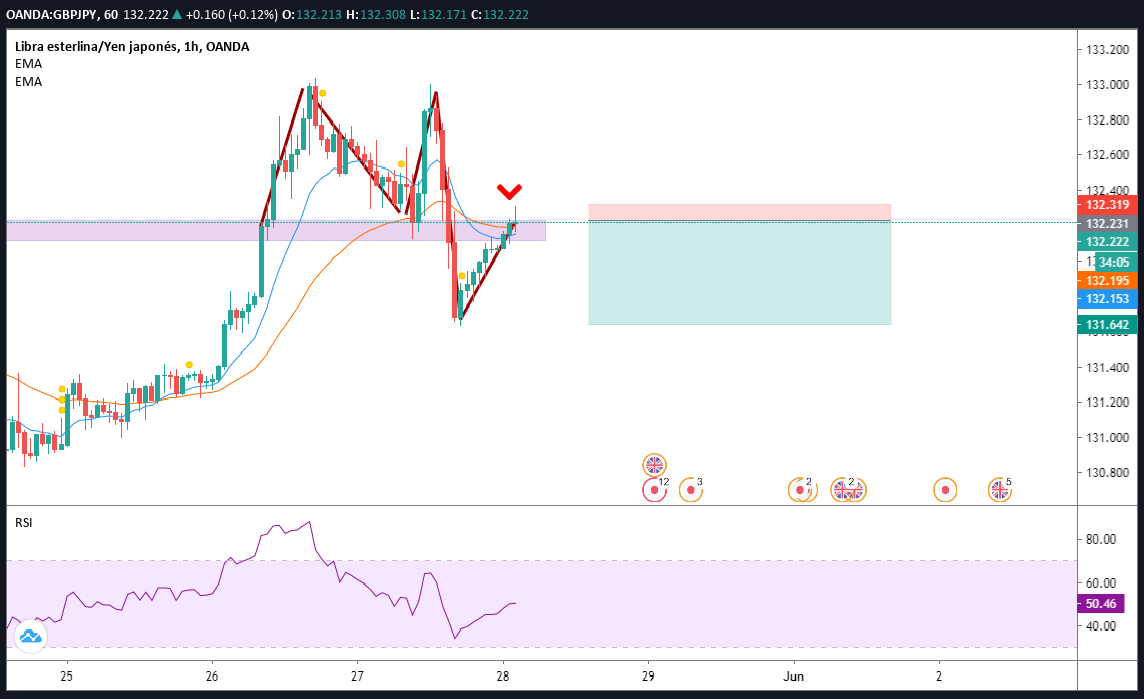The height and width of the screenshot is (699, 1144).
Task: Click the blue cloud snapshot icon in RSI pane
Action: (x=30, y=636)
